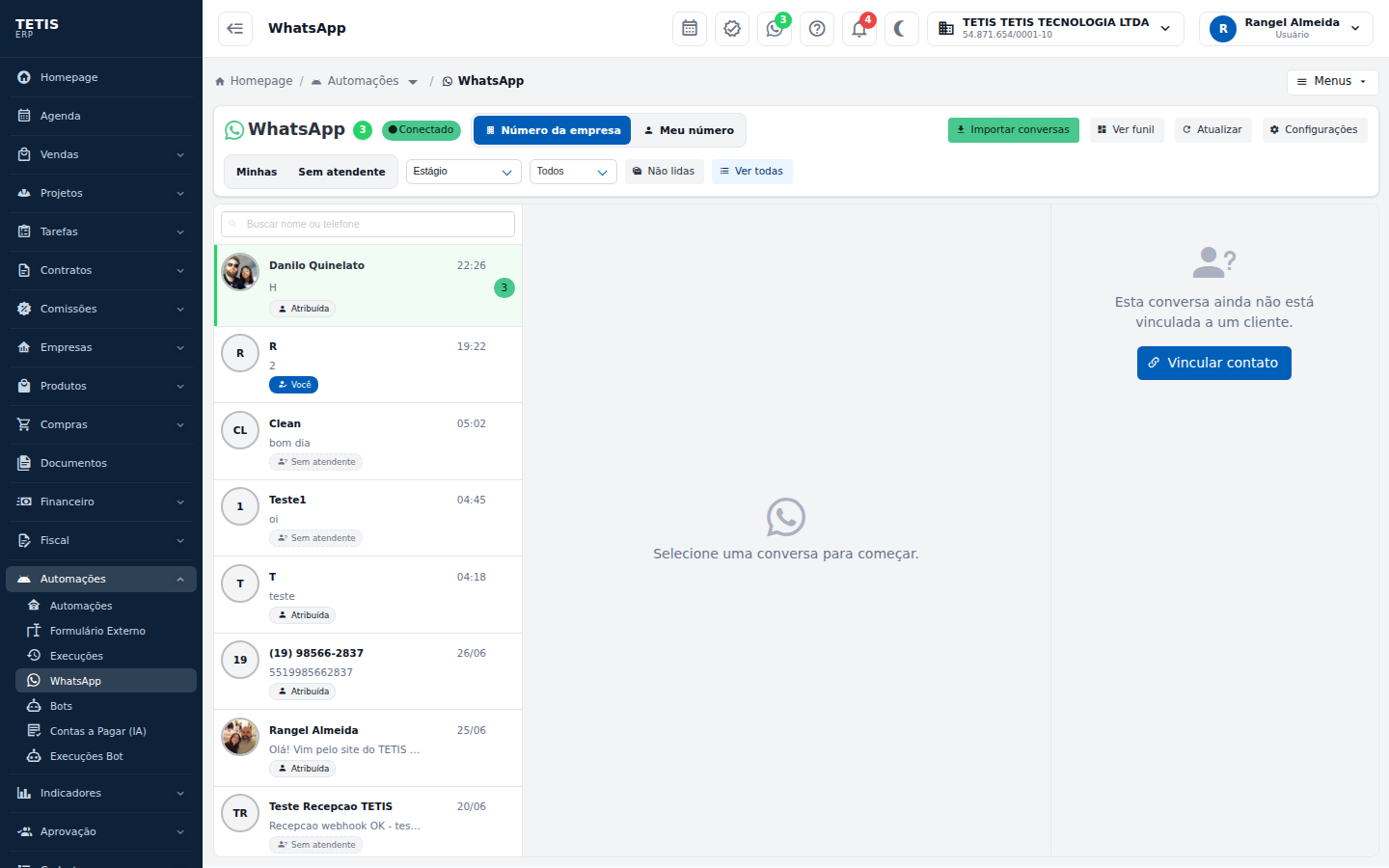Click Empresas sidebar icon

pyautogui.click(x=24, y=347)
